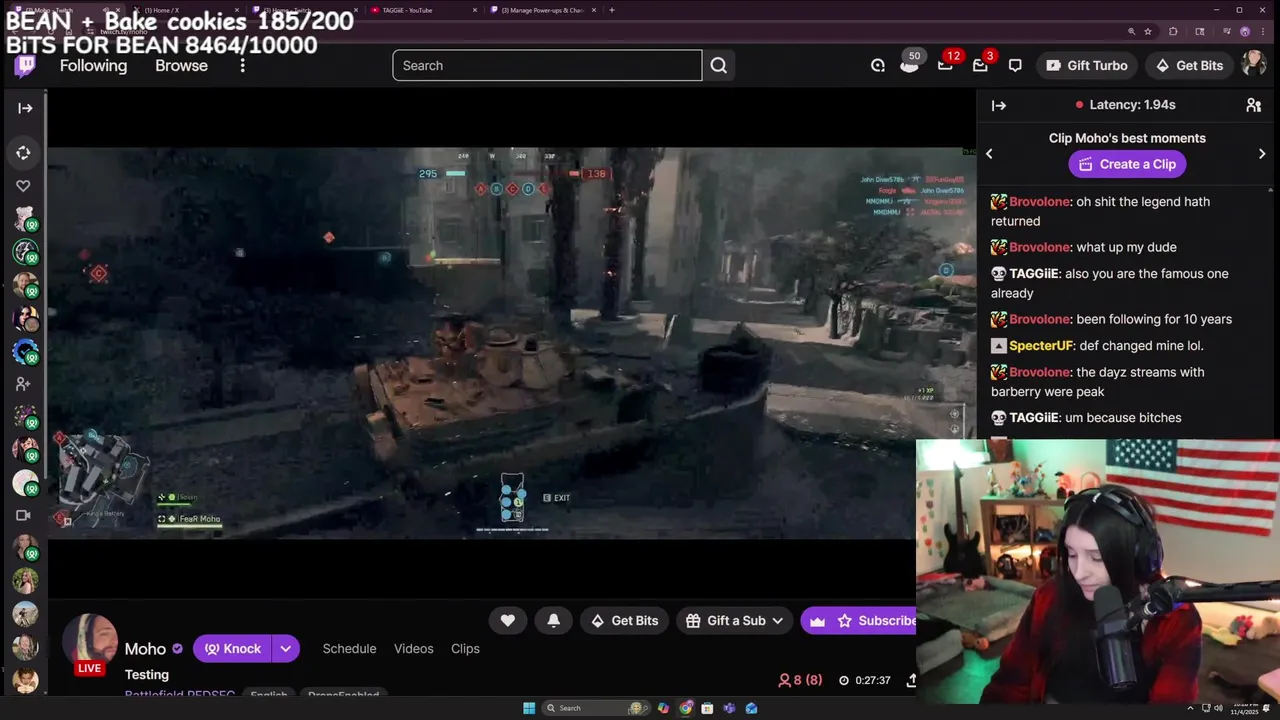The image size is (1280, 720).
Task: Expand the left sidebar with the arrow
Action: tap(25, 108)
